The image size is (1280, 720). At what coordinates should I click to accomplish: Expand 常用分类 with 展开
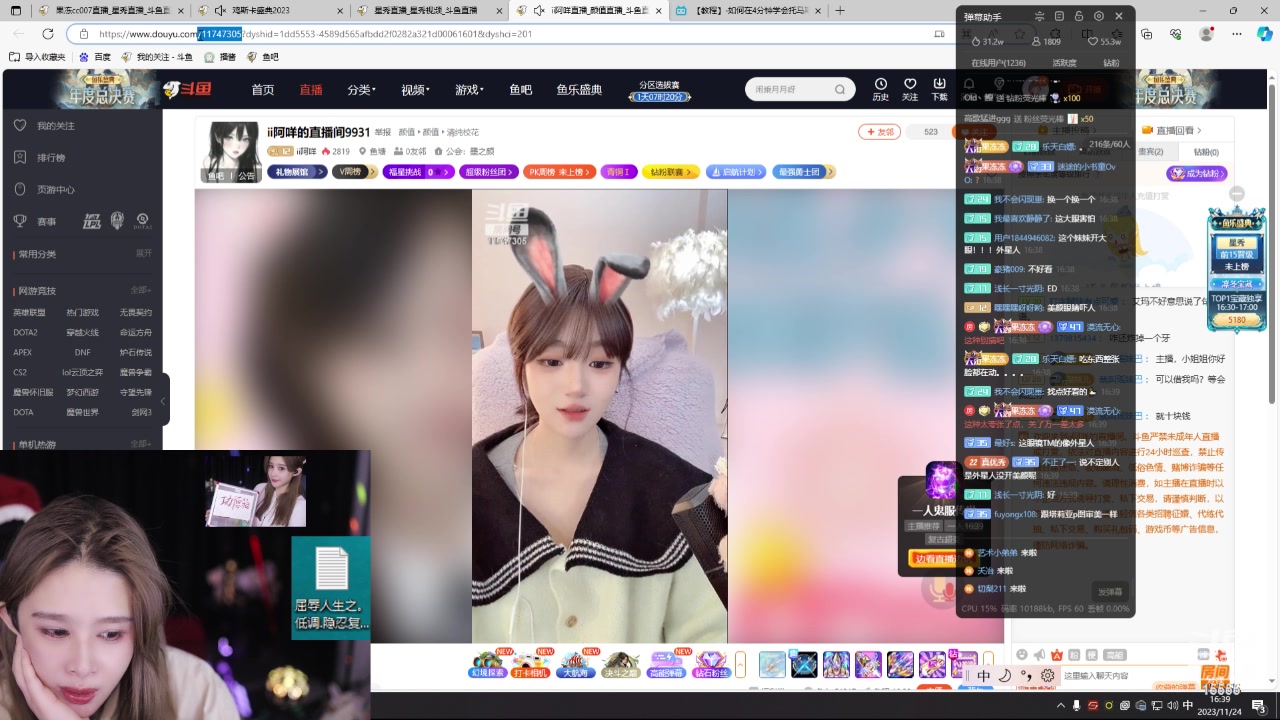click(144, 254)
